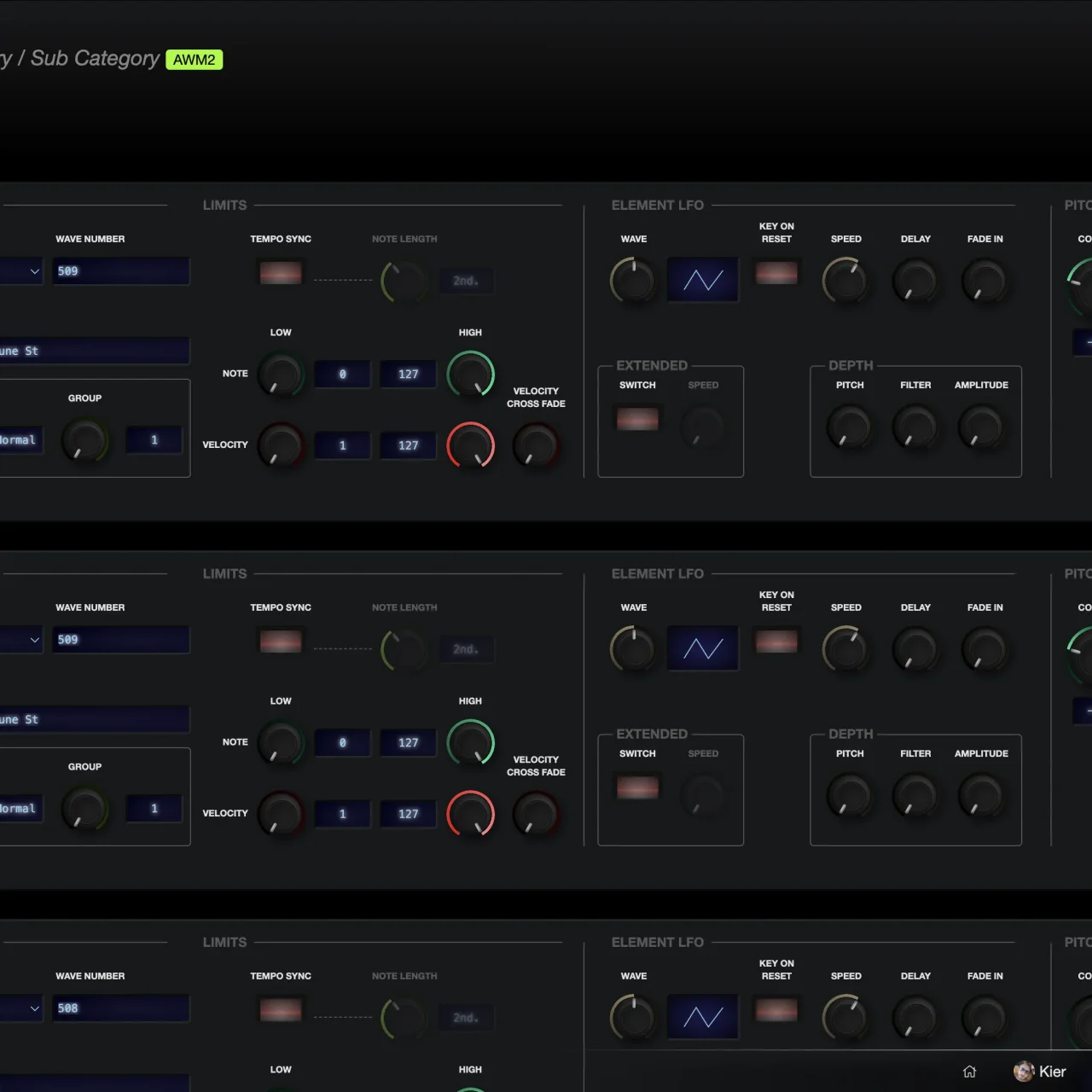The height and width of the screenshot is (1092, 1092).
Task: Click the Amplitude depth knob in middle panel
Action: [981, 795]
